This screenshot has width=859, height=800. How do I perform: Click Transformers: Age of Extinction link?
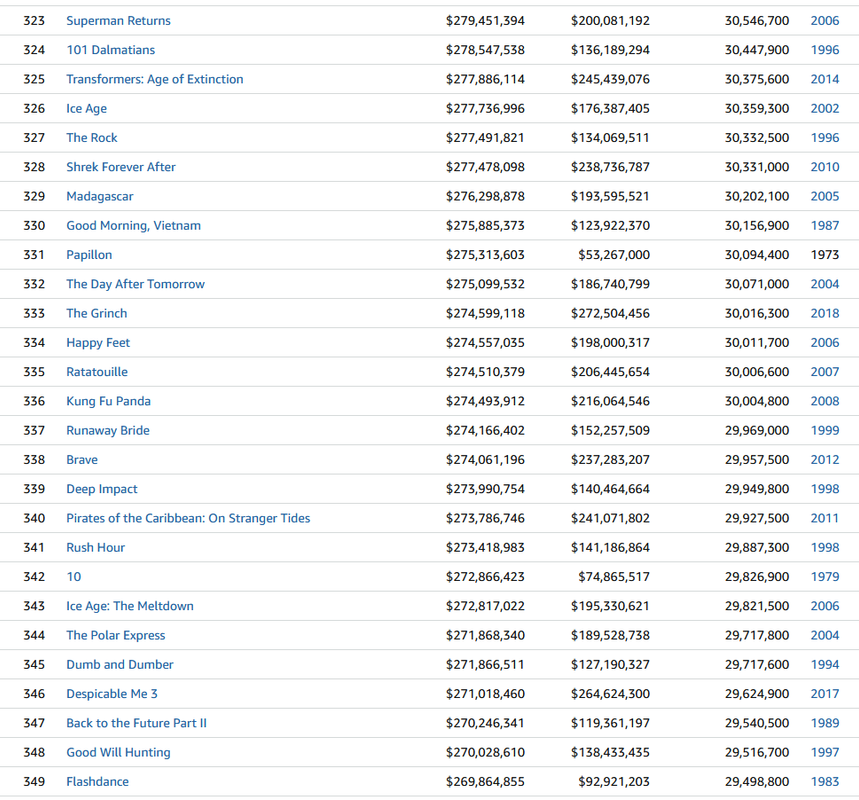[154, 79]
